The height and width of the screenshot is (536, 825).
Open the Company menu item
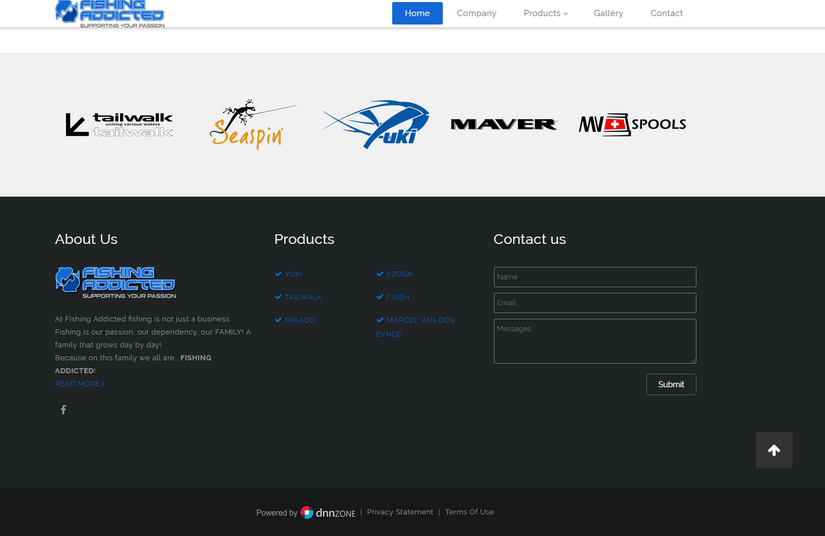pos(476,13)
